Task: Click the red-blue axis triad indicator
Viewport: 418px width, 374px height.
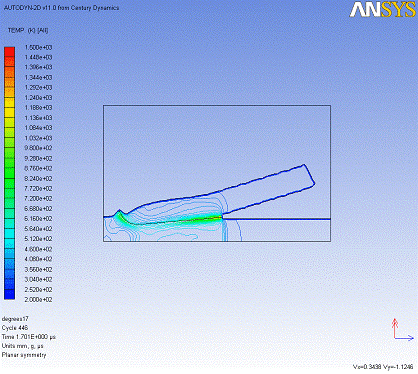Action: (403, 330)
